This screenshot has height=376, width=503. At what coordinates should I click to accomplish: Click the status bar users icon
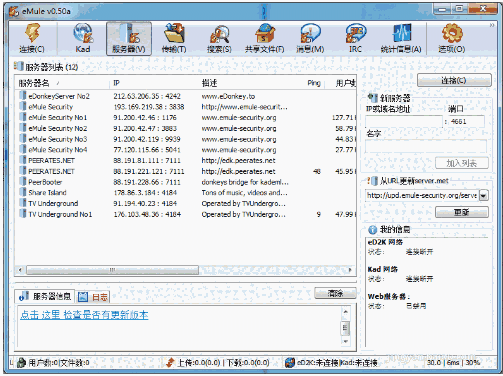21,362
